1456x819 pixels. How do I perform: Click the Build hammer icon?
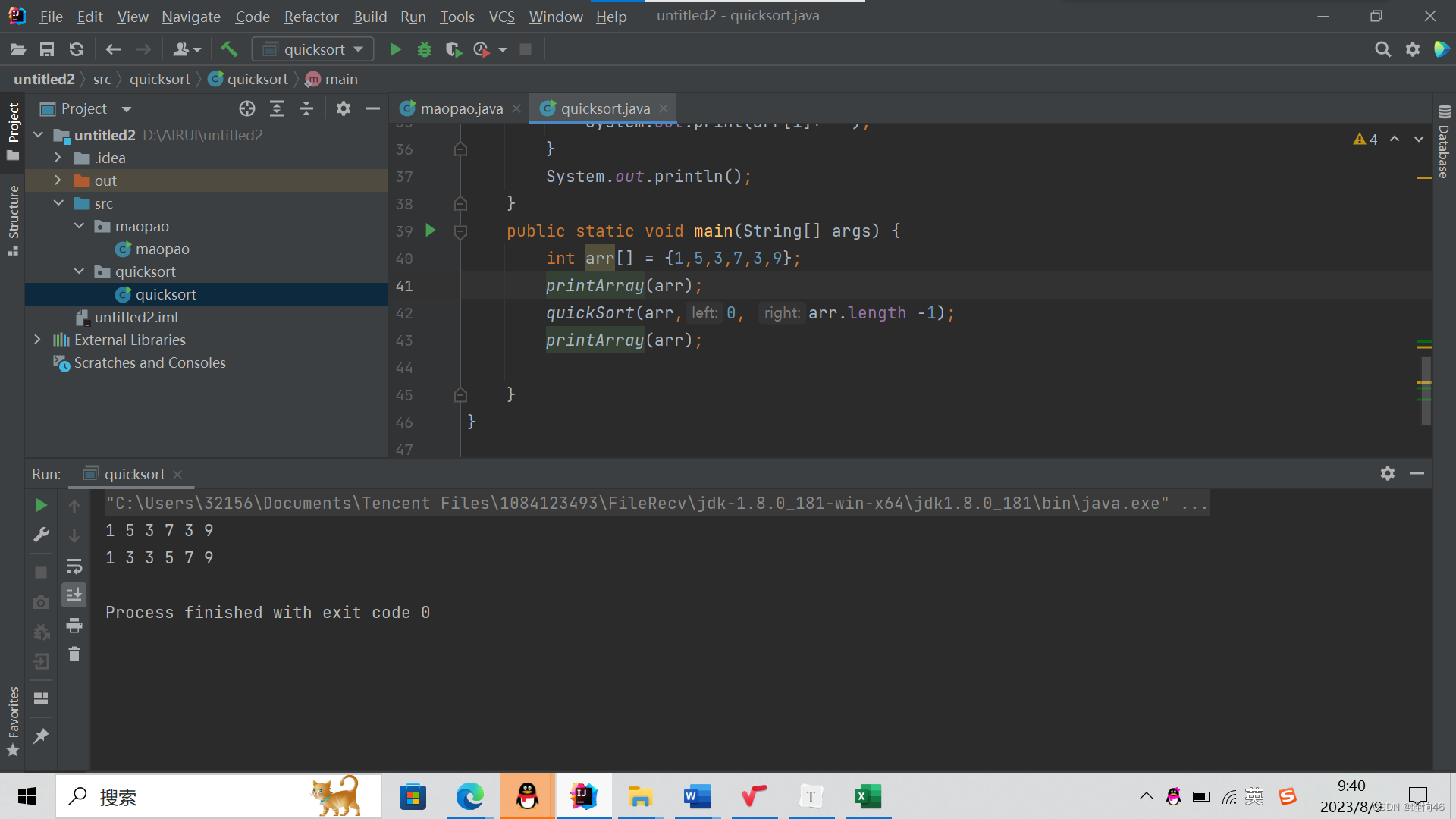coord(229,50)
